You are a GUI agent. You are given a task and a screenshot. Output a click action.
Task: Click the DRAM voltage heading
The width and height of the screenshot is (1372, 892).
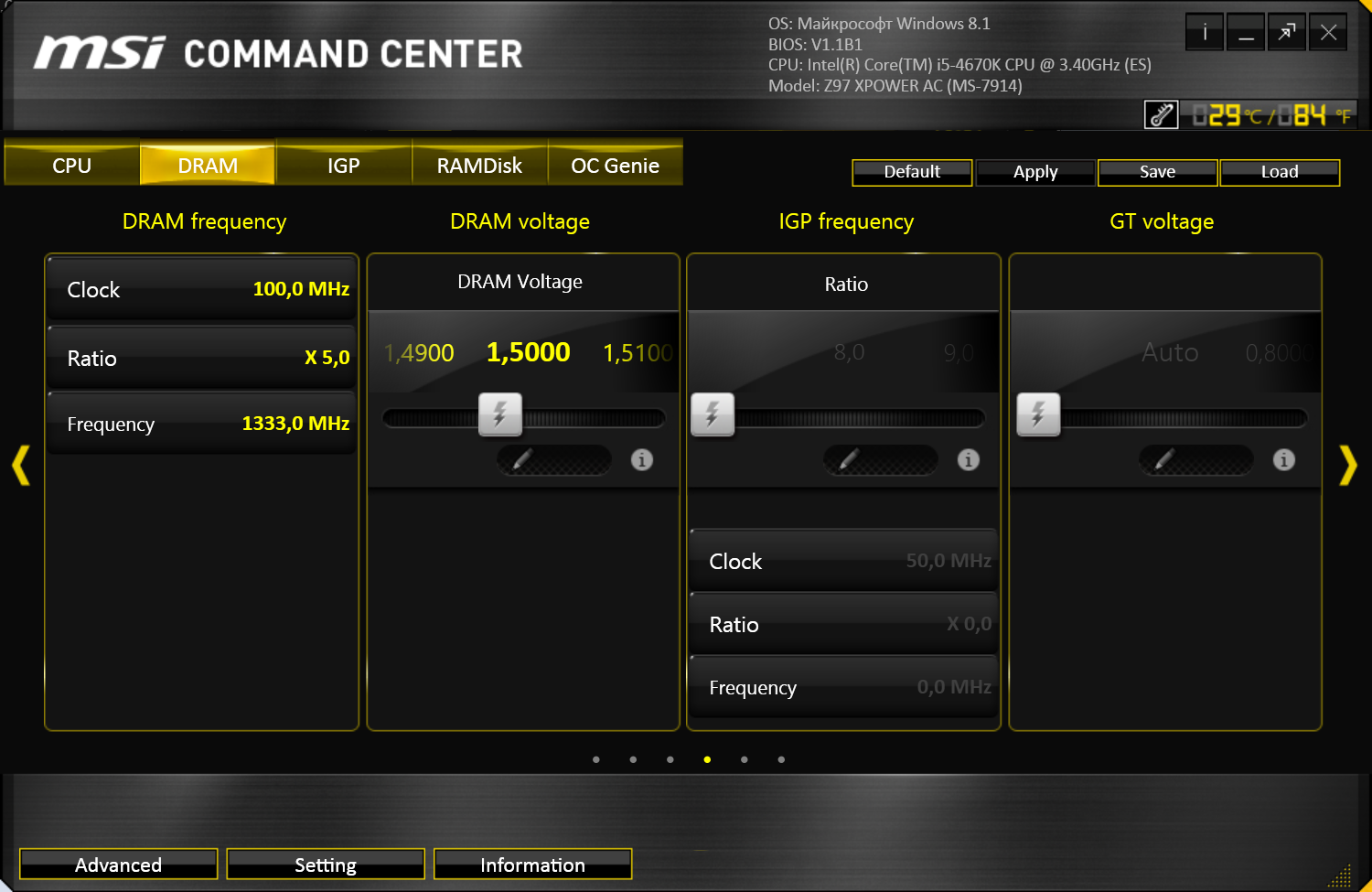click(520, 221)
